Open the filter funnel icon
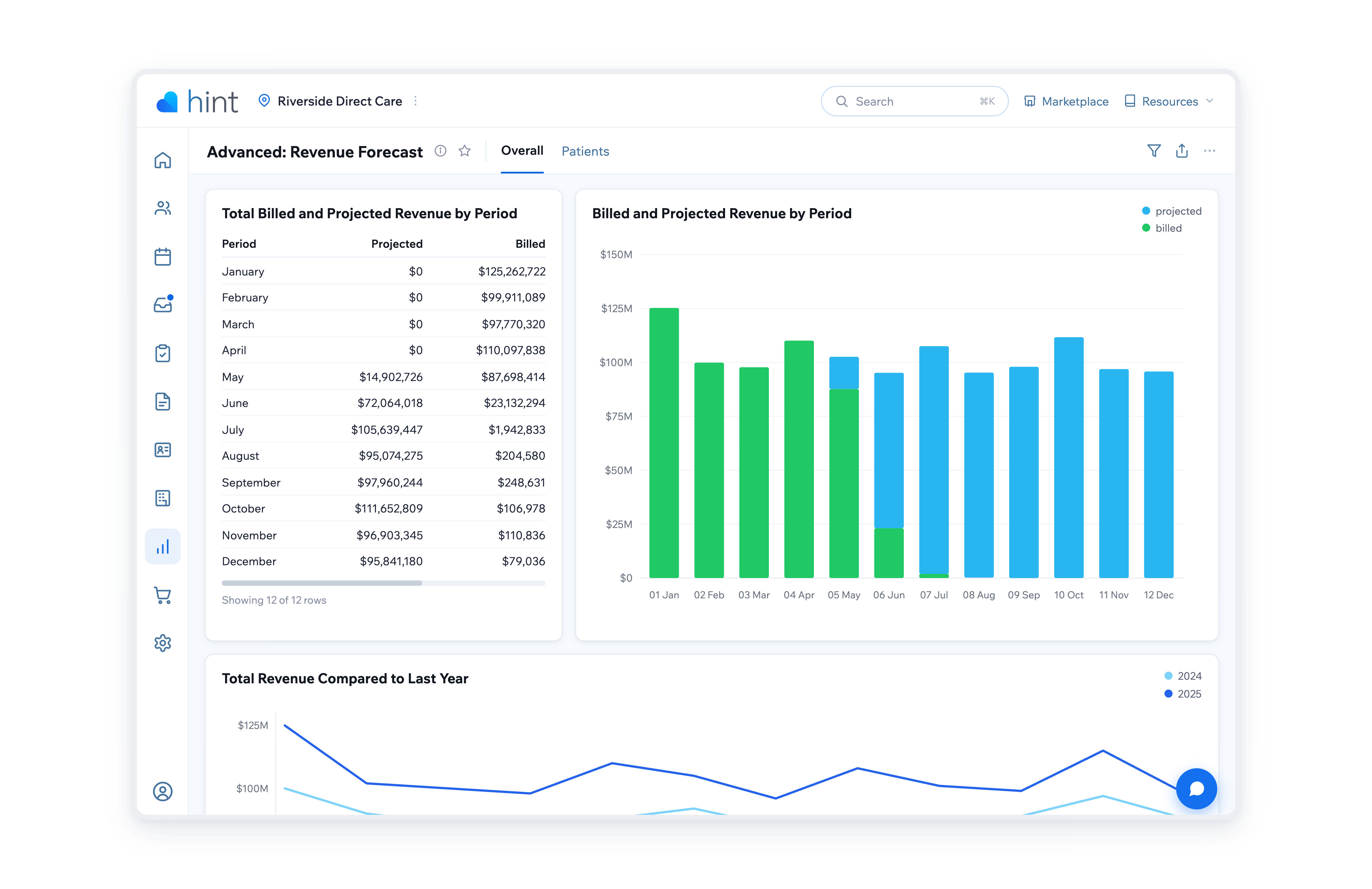This screenshot has height=889, width=1372. [1154, 151]
